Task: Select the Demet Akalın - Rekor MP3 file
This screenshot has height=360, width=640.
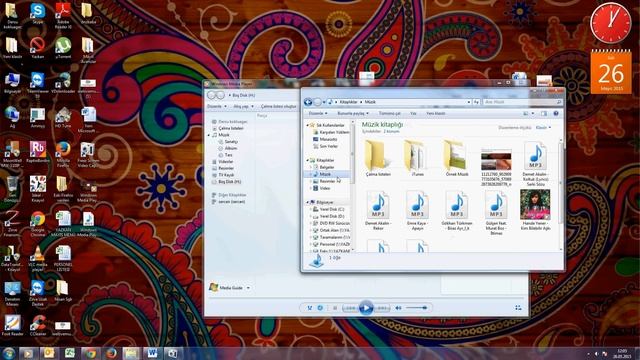Action: tap(378, 210)
